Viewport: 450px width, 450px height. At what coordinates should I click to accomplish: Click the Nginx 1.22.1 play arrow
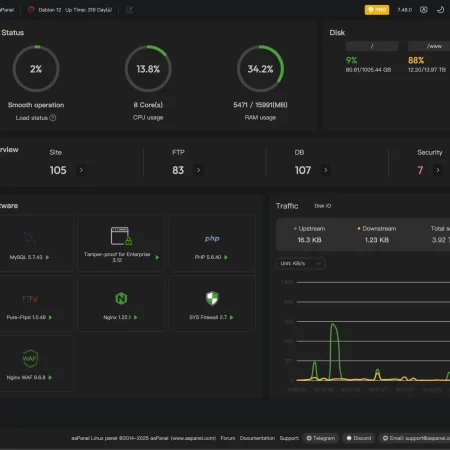coord(135,317)
